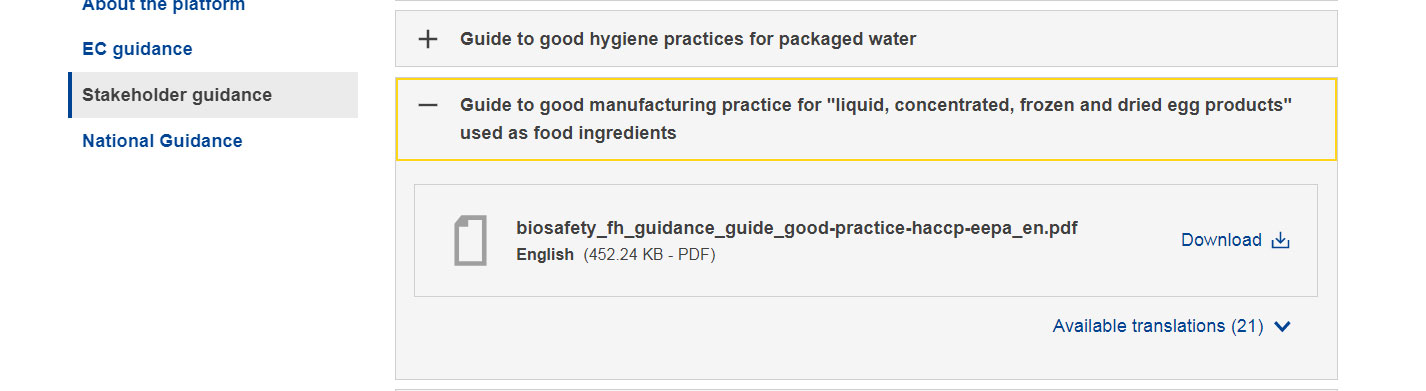Image resolution: width=1426 pixels, height=391 pixels.
Task: Click the minus icon beside egg products guide
Action: [428, 105]
